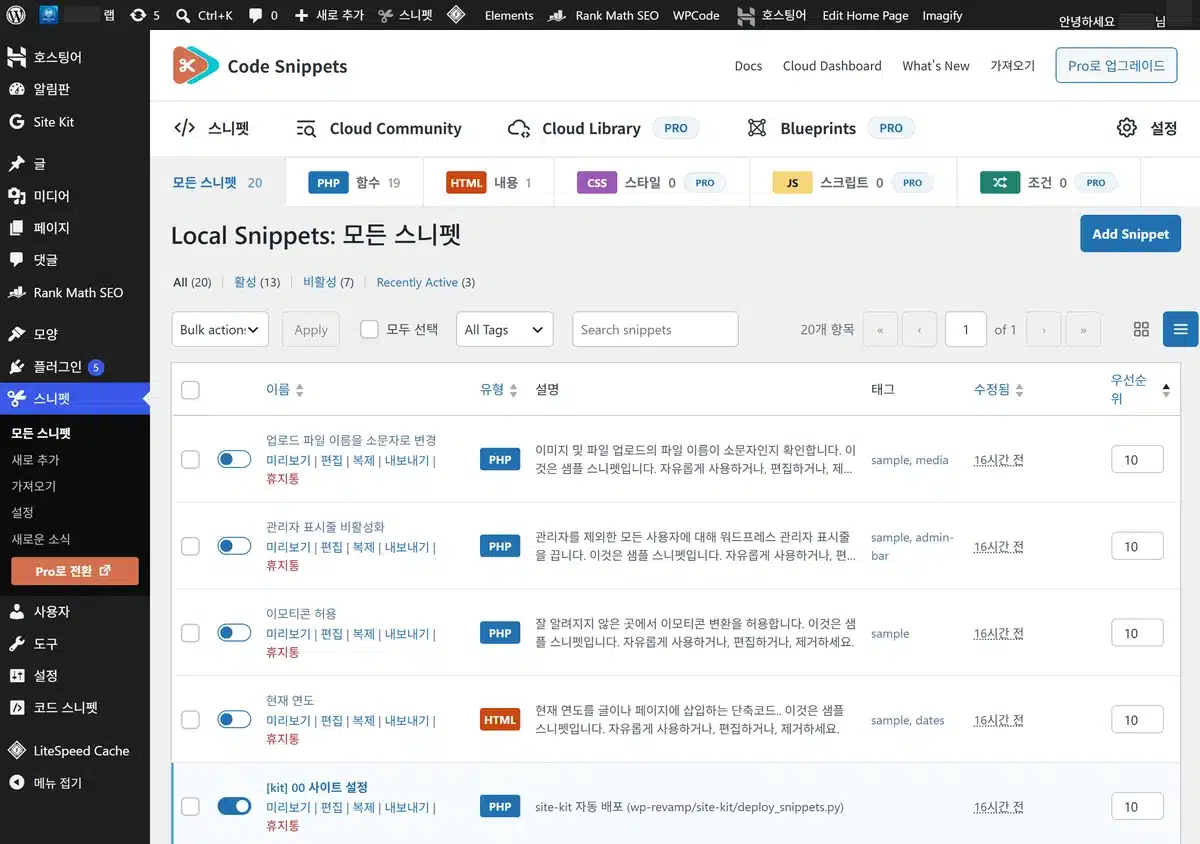The image size is (1200, 844).
Task: Open the All Tags dropdown
Action: (505, 329)
